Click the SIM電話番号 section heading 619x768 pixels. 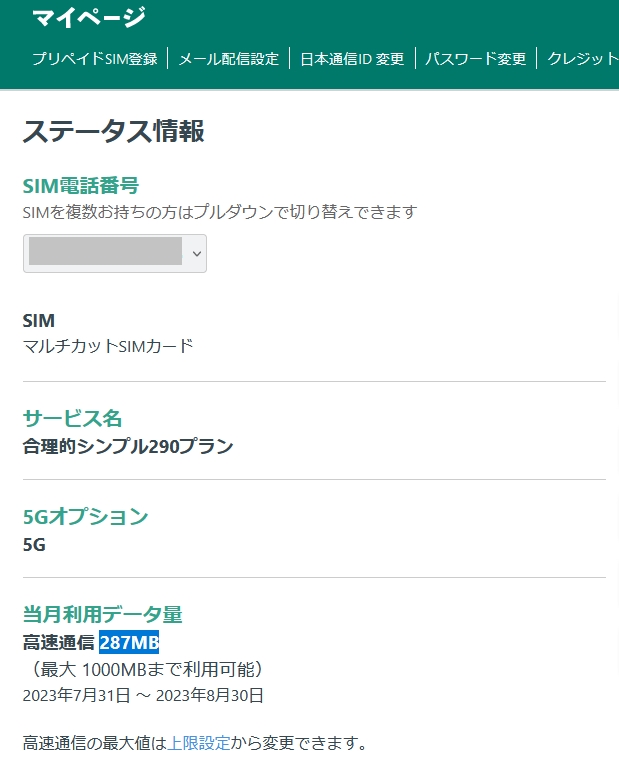[80, 185]
